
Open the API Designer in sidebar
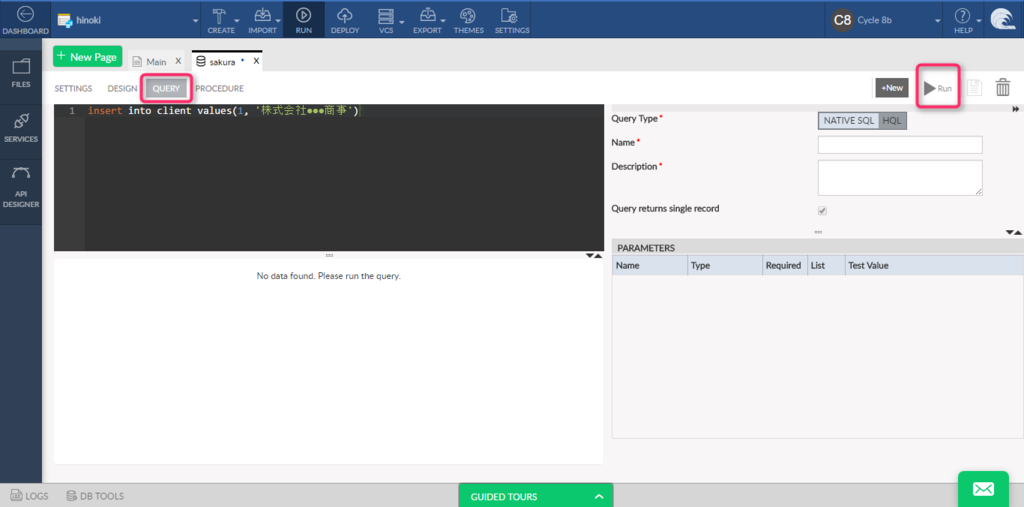coord(21,187)
